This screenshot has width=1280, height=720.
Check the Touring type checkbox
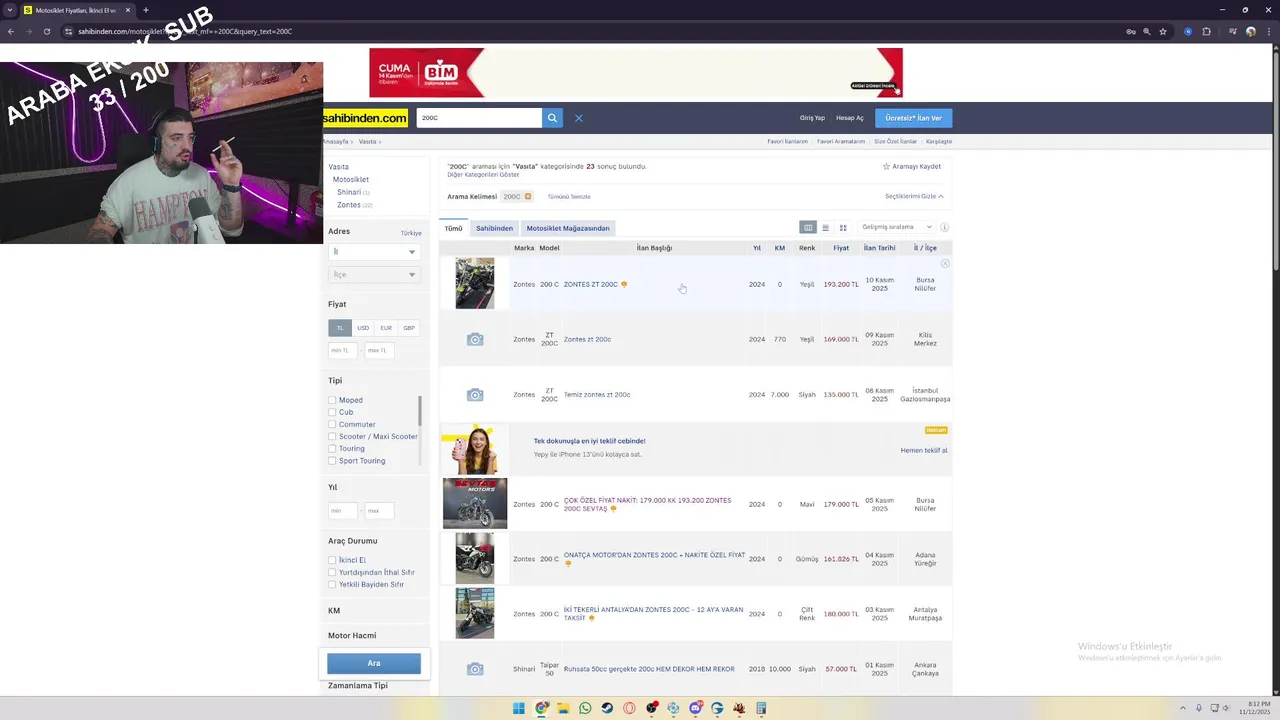point(332,448)
